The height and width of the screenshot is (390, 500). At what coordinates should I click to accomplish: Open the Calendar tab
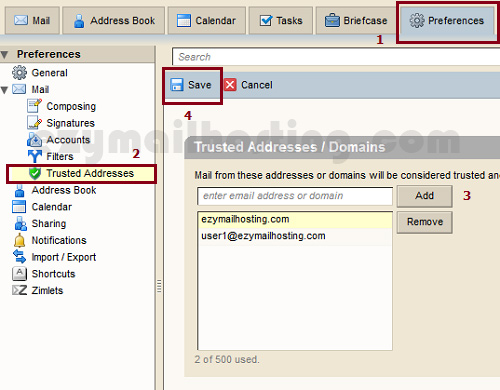pyautogui.click(x=207, y=20)
